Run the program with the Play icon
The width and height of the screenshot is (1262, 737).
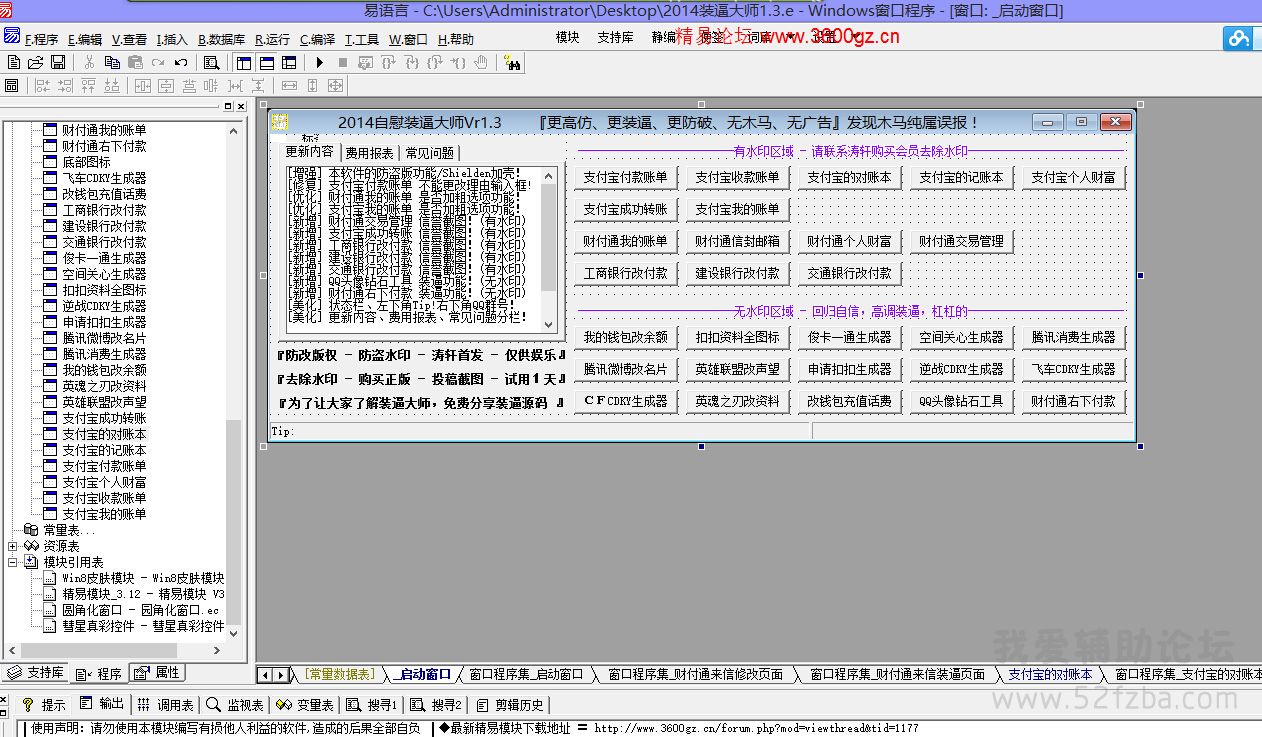pos(320,62)
